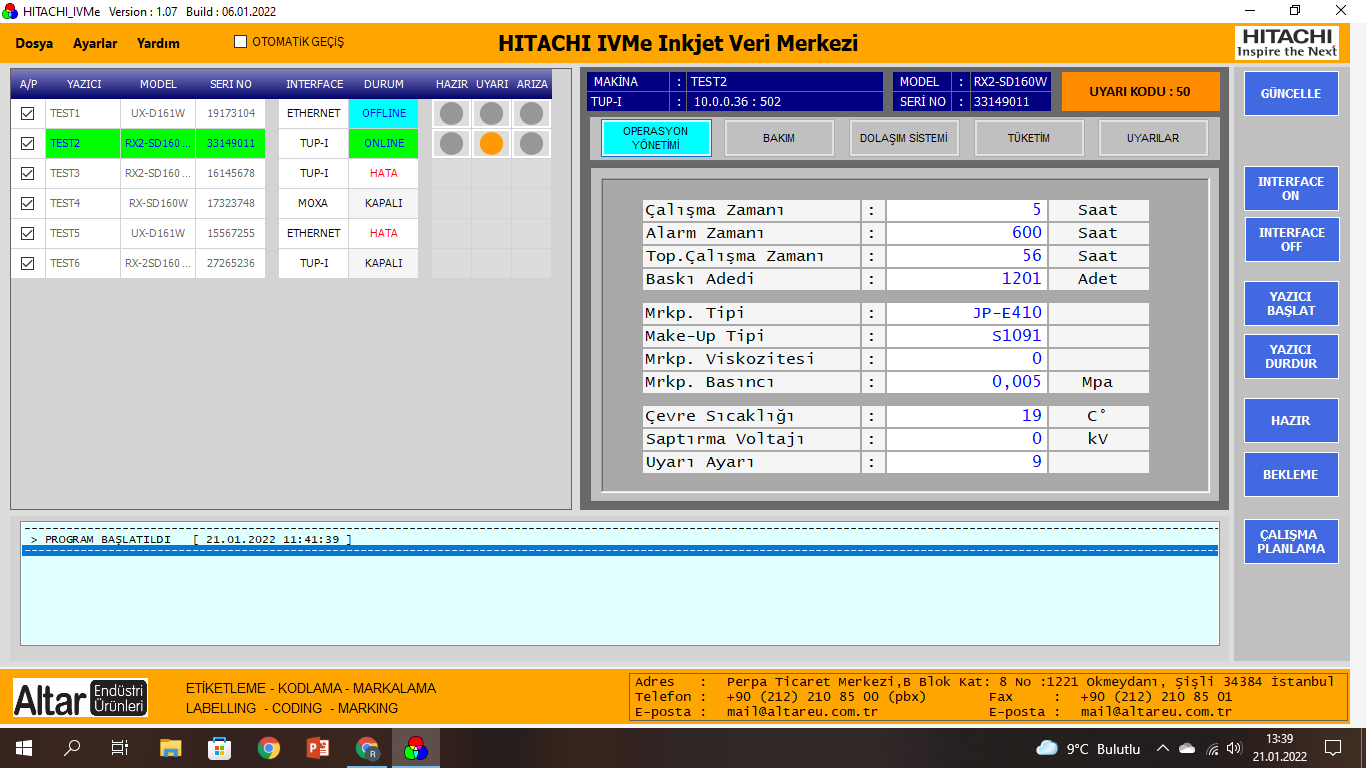Open the Windows Start menu

(x=23, y=748)
